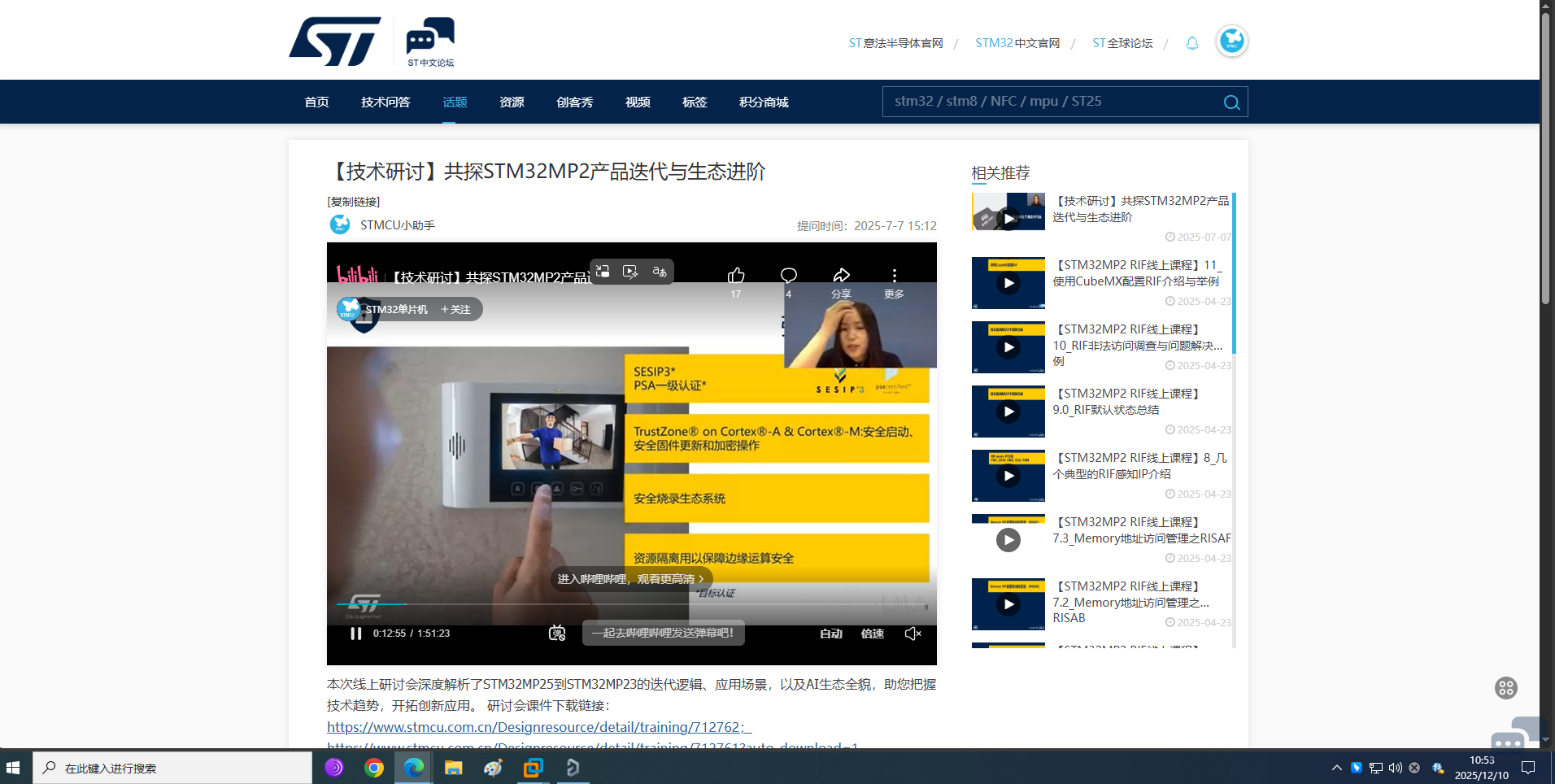Image resolution: width=1555 pixels, height=784 pixels.
Task: Click the bilibili logo in the player
Action: (357, 276)
